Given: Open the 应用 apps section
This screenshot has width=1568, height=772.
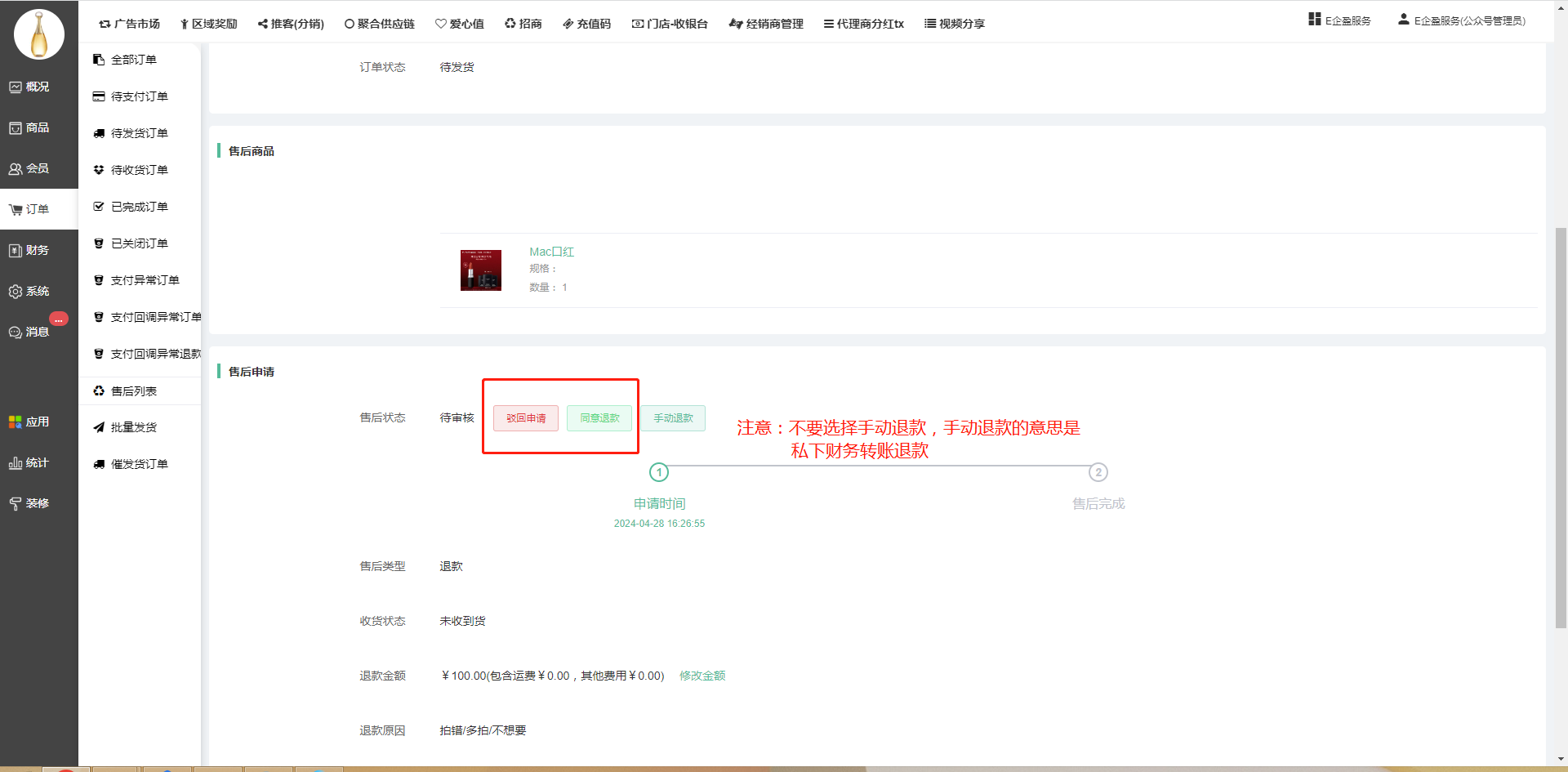Looking at the screenshot, I should click(x=29, y=422).
